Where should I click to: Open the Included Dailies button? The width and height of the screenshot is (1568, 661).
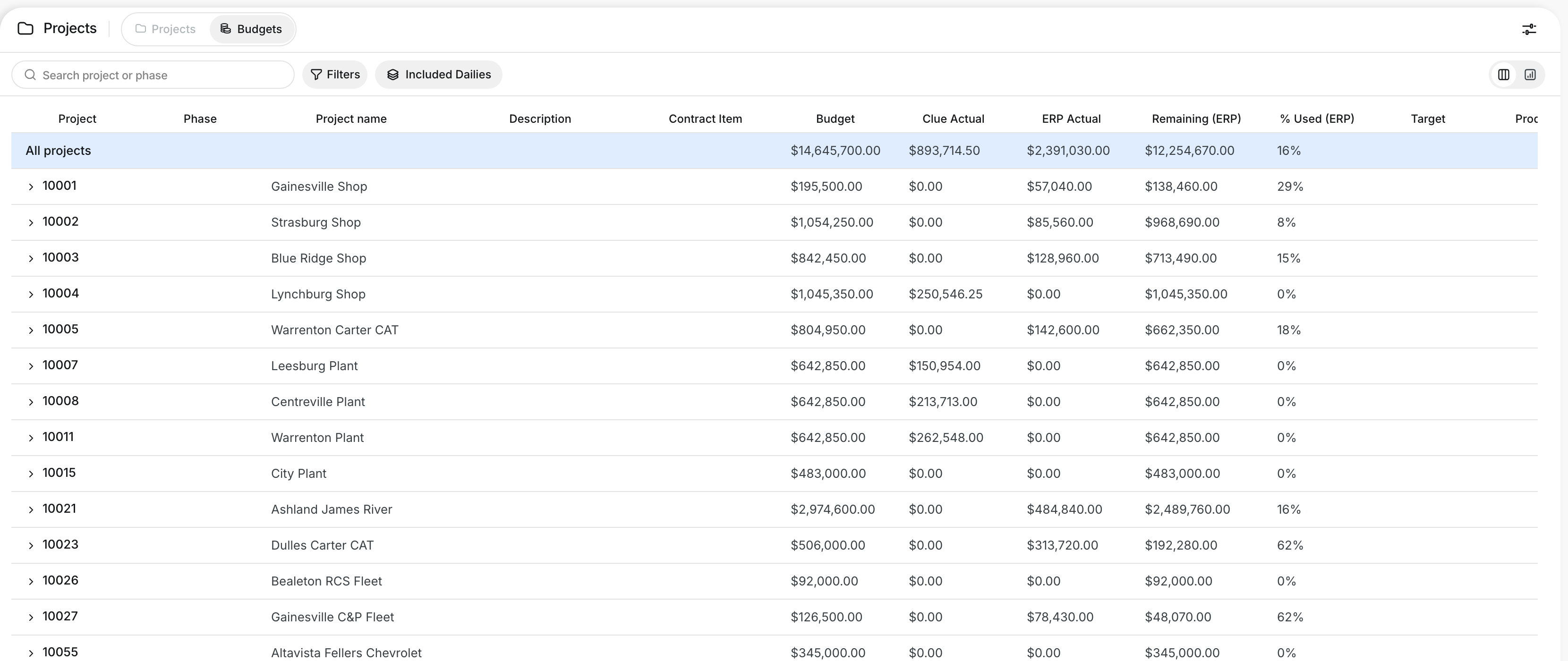pos(438,74)
